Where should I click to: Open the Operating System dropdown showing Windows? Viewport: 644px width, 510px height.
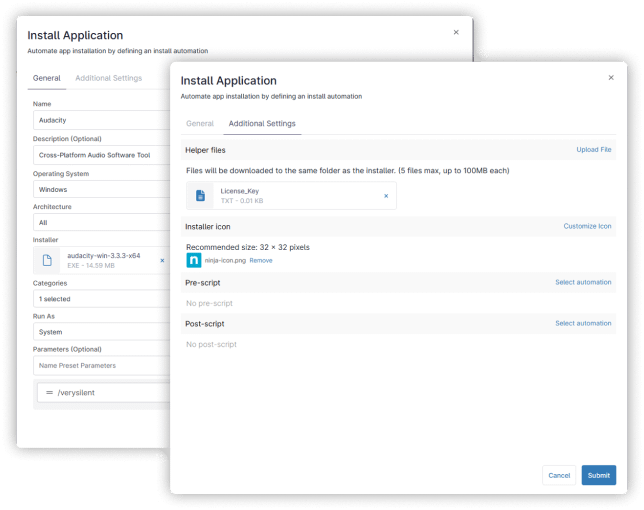tap(101, 189)
